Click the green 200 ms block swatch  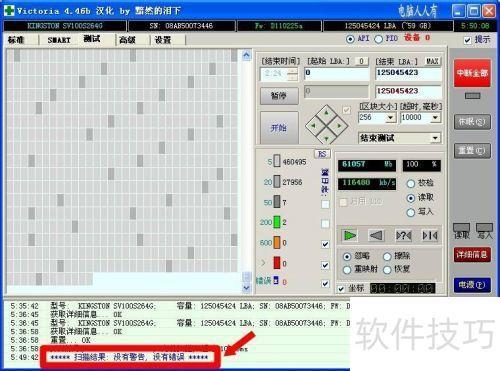277,222
